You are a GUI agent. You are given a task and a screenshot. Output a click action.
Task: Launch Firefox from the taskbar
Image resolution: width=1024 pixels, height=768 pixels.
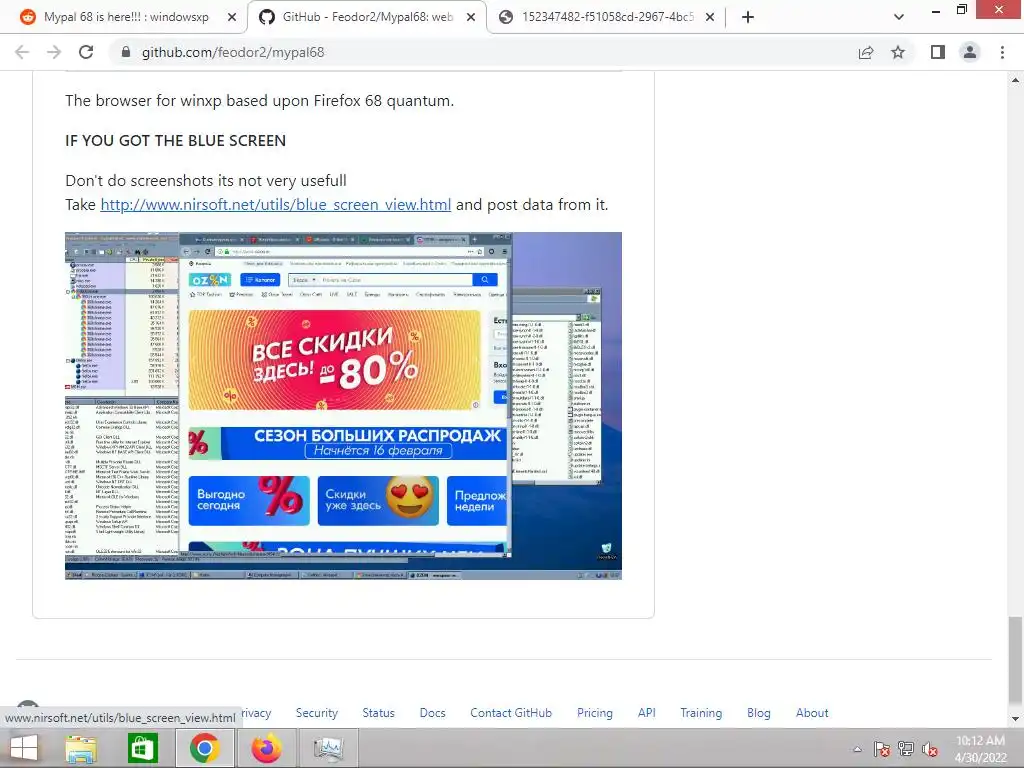tap(266, 748)
